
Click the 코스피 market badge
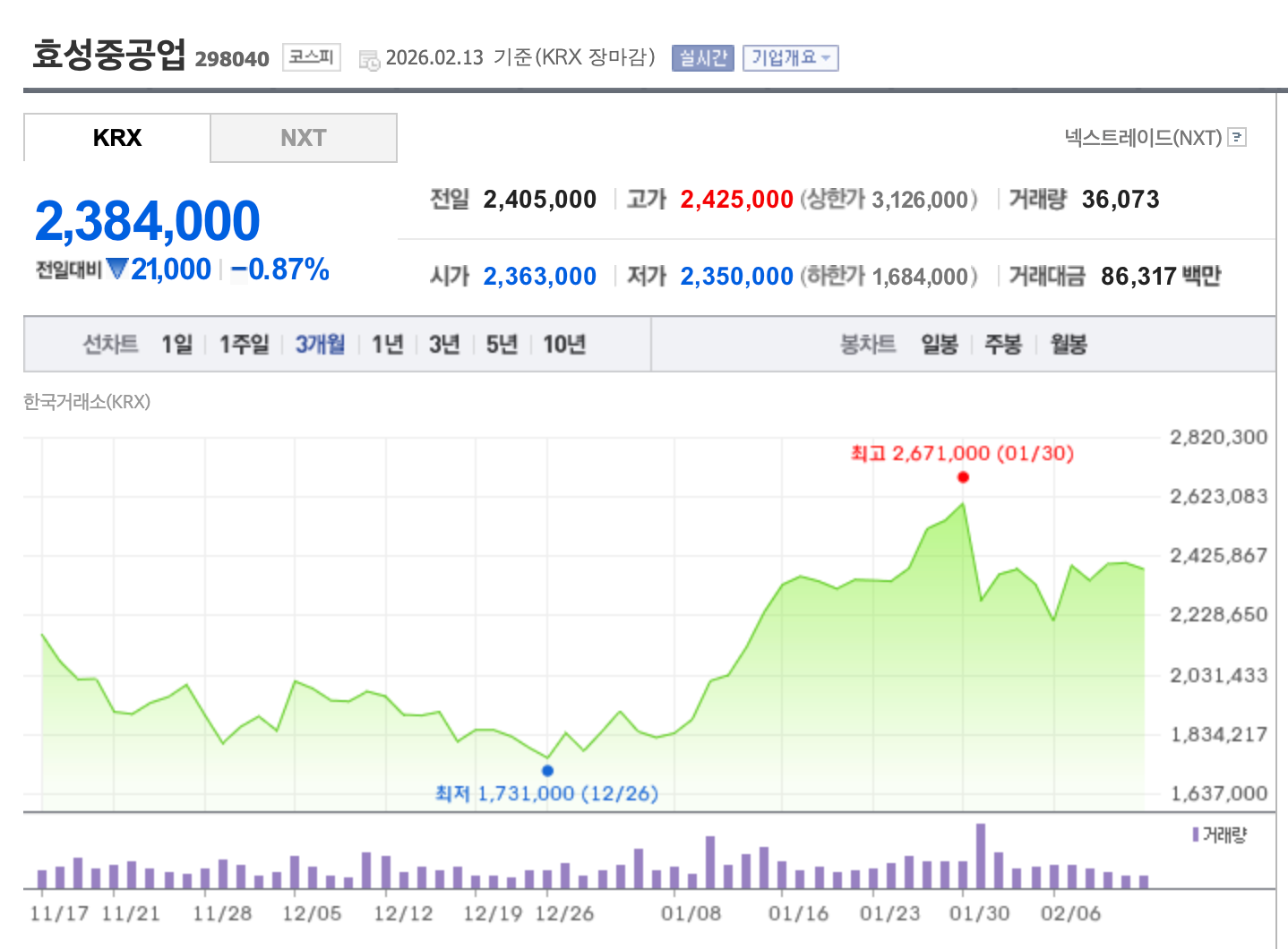click(x=312, y=57)
